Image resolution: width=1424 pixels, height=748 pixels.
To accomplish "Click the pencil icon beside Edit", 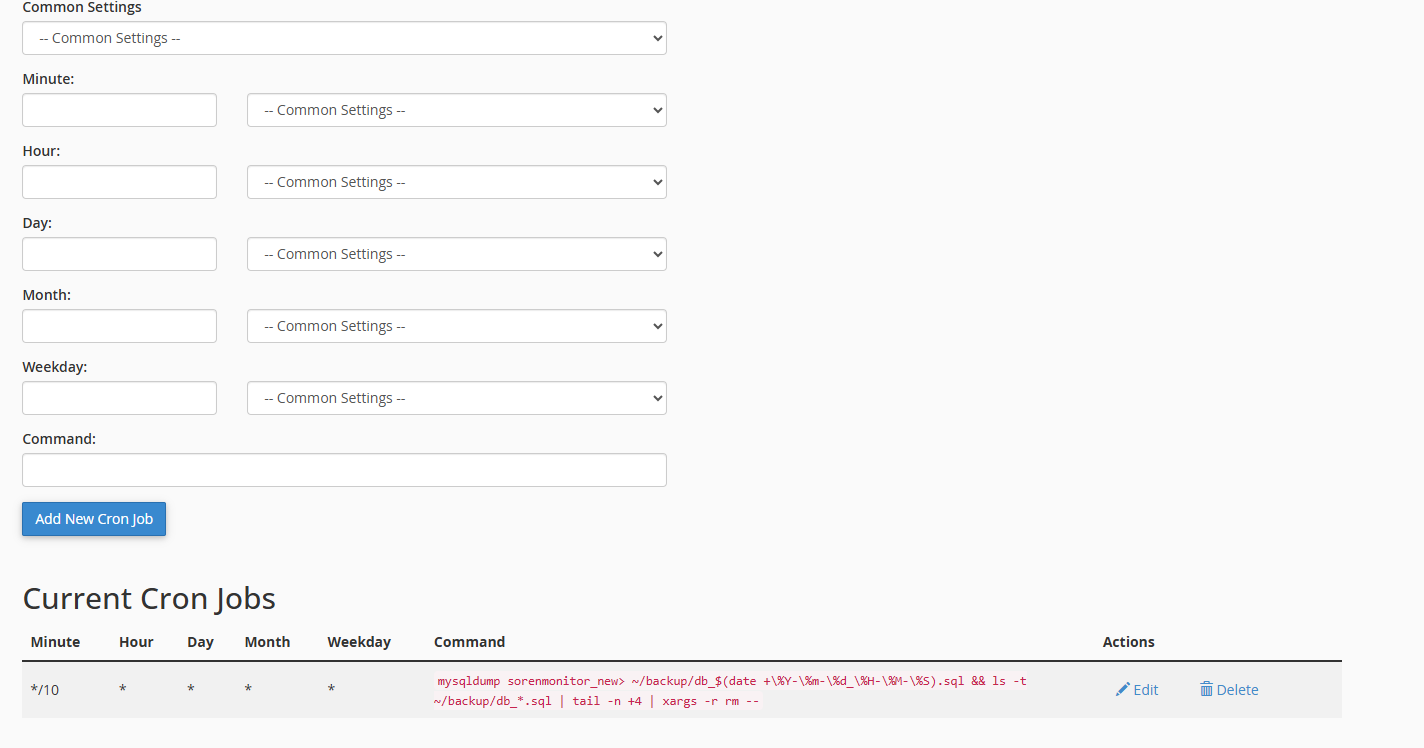I will pyautogui.click(x=1122, y=689).
